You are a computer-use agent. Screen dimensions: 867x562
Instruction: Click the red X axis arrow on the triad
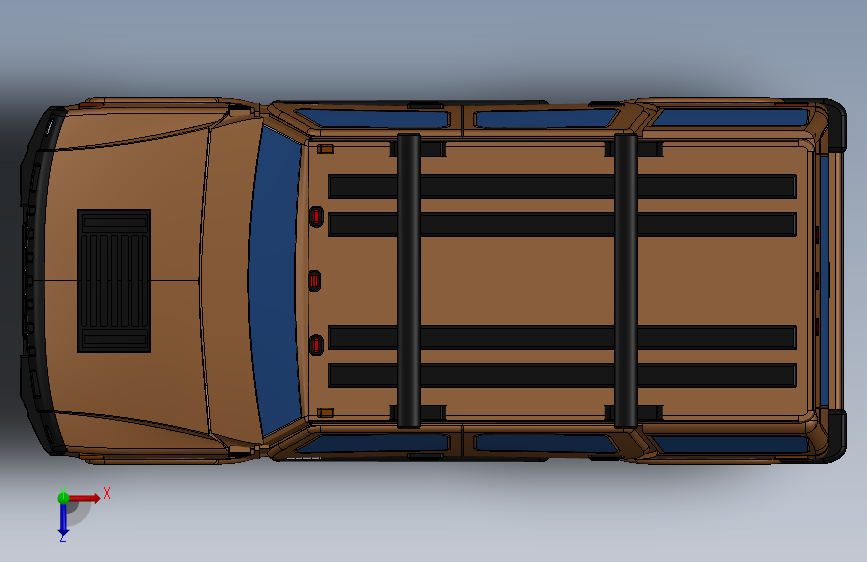pos(84,498)
